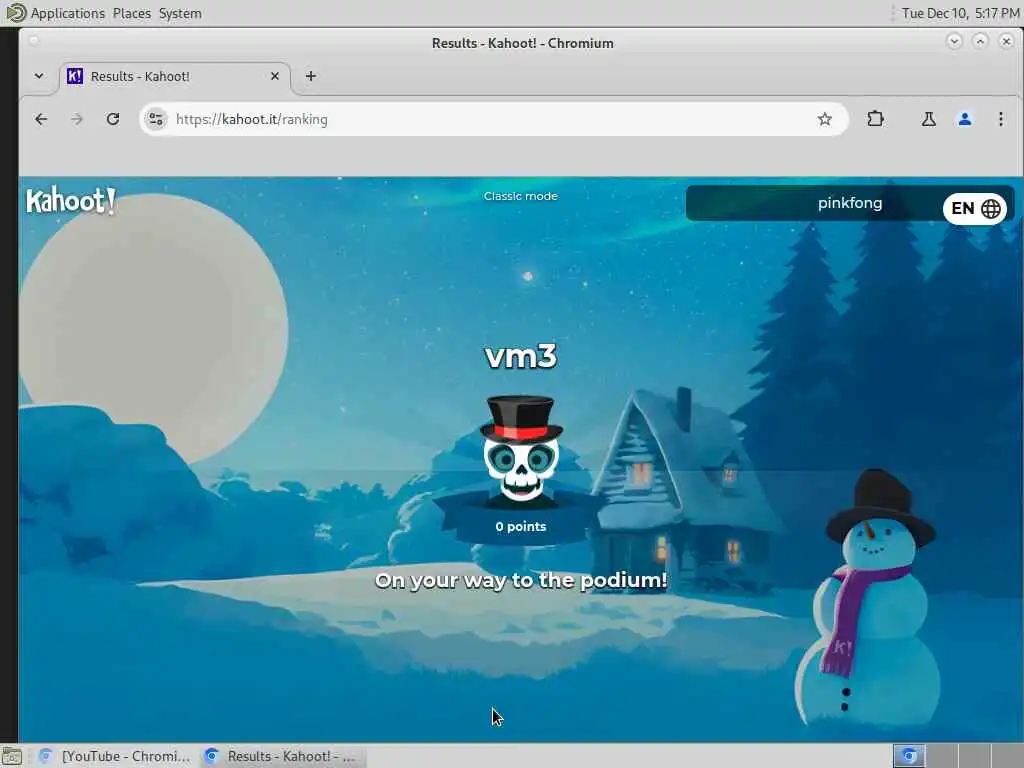Open Chrome Labs flask icon

(928, 119)
